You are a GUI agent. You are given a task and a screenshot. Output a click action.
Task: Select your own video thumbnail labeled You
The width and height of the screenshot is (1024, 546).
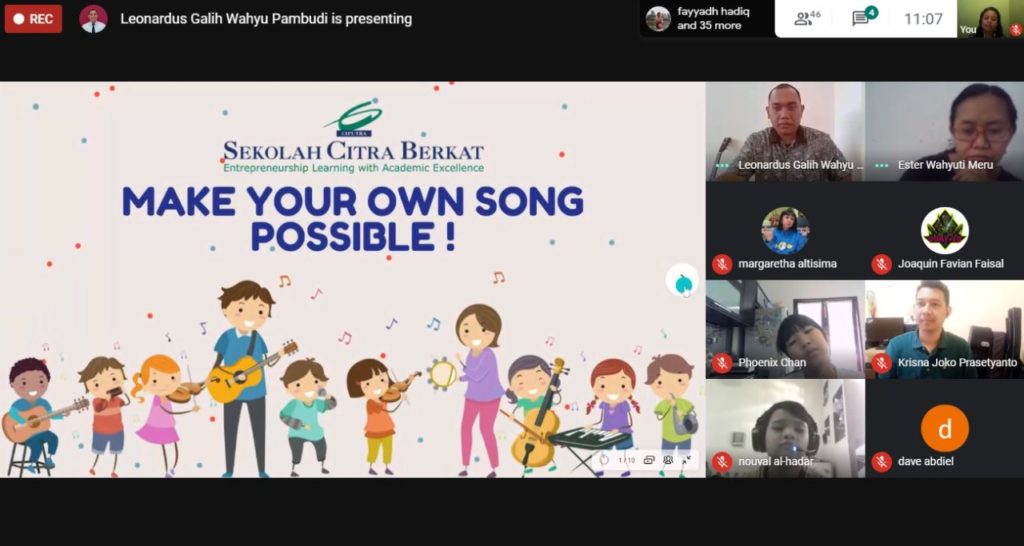click(x=991, y=18)
